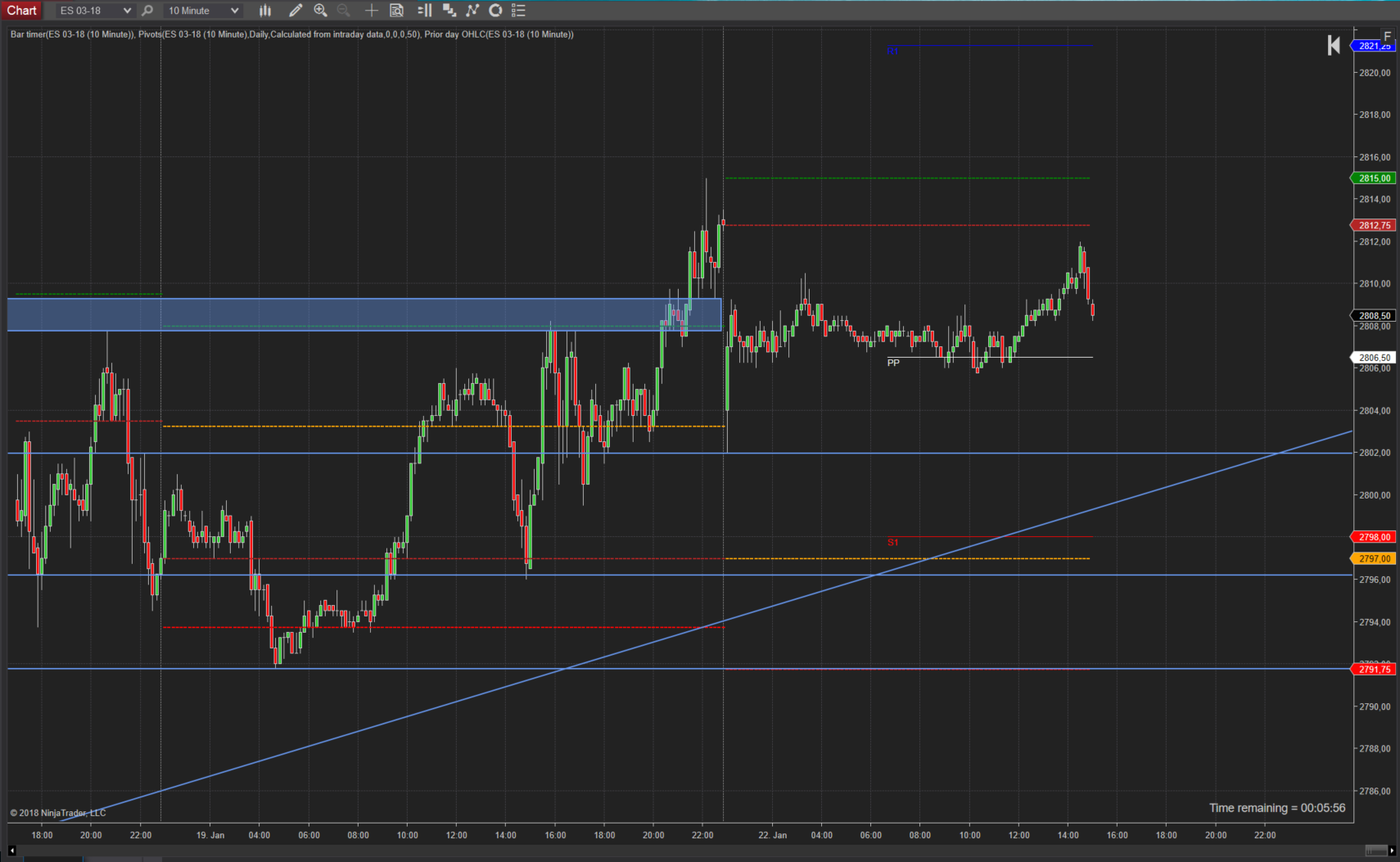Screen dimensions: 1400x862
Task: Click the red 2798,00 price marker
Action: (x=1373, y=537)
